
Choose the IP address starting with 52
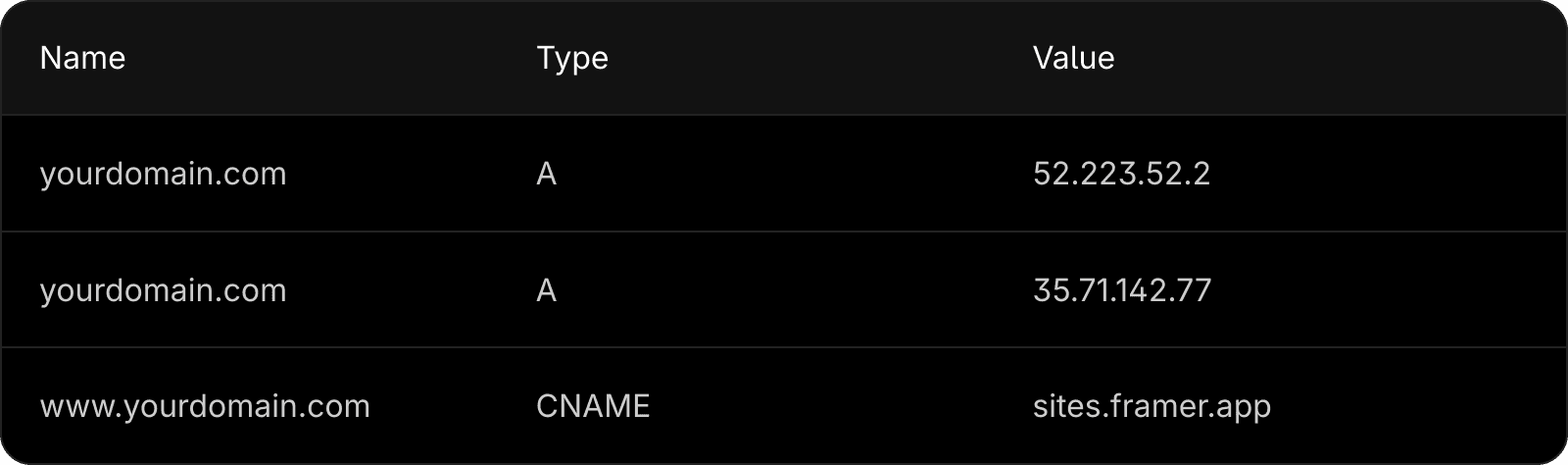point(1121,174)
